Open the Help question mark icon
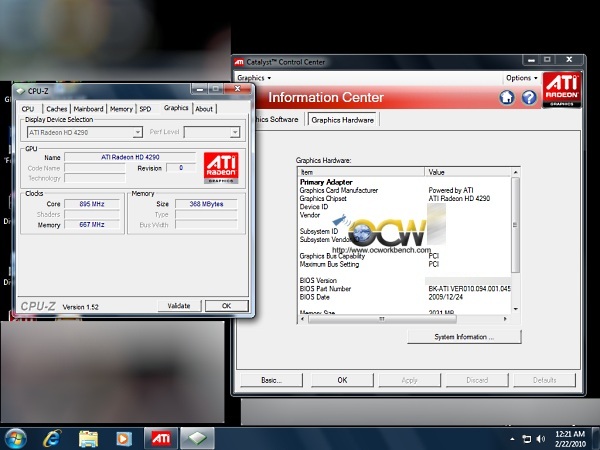The image size is (600, 450). 529,97
